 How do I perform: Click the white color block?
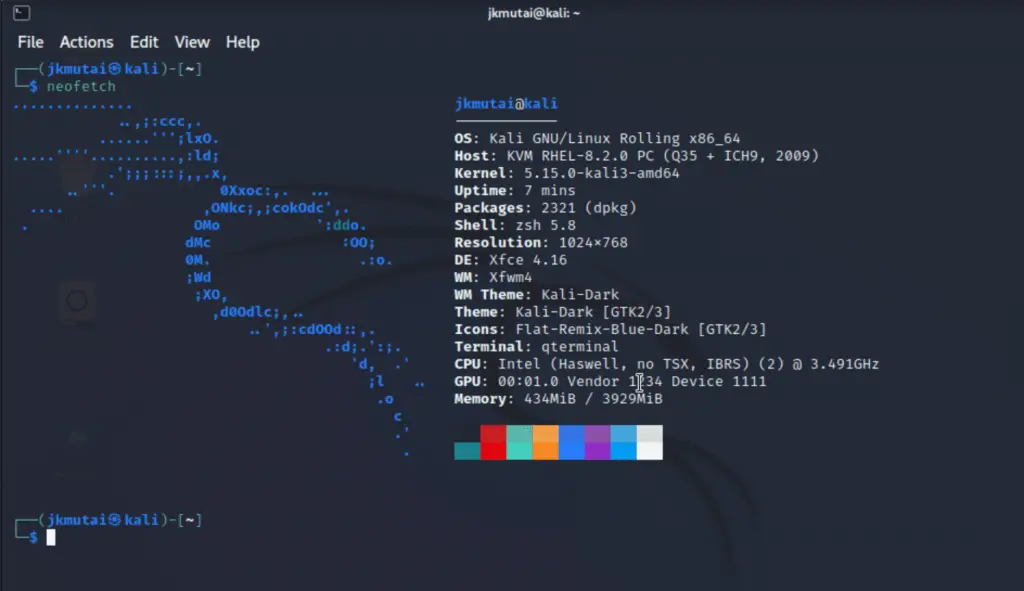coord(650,442)
